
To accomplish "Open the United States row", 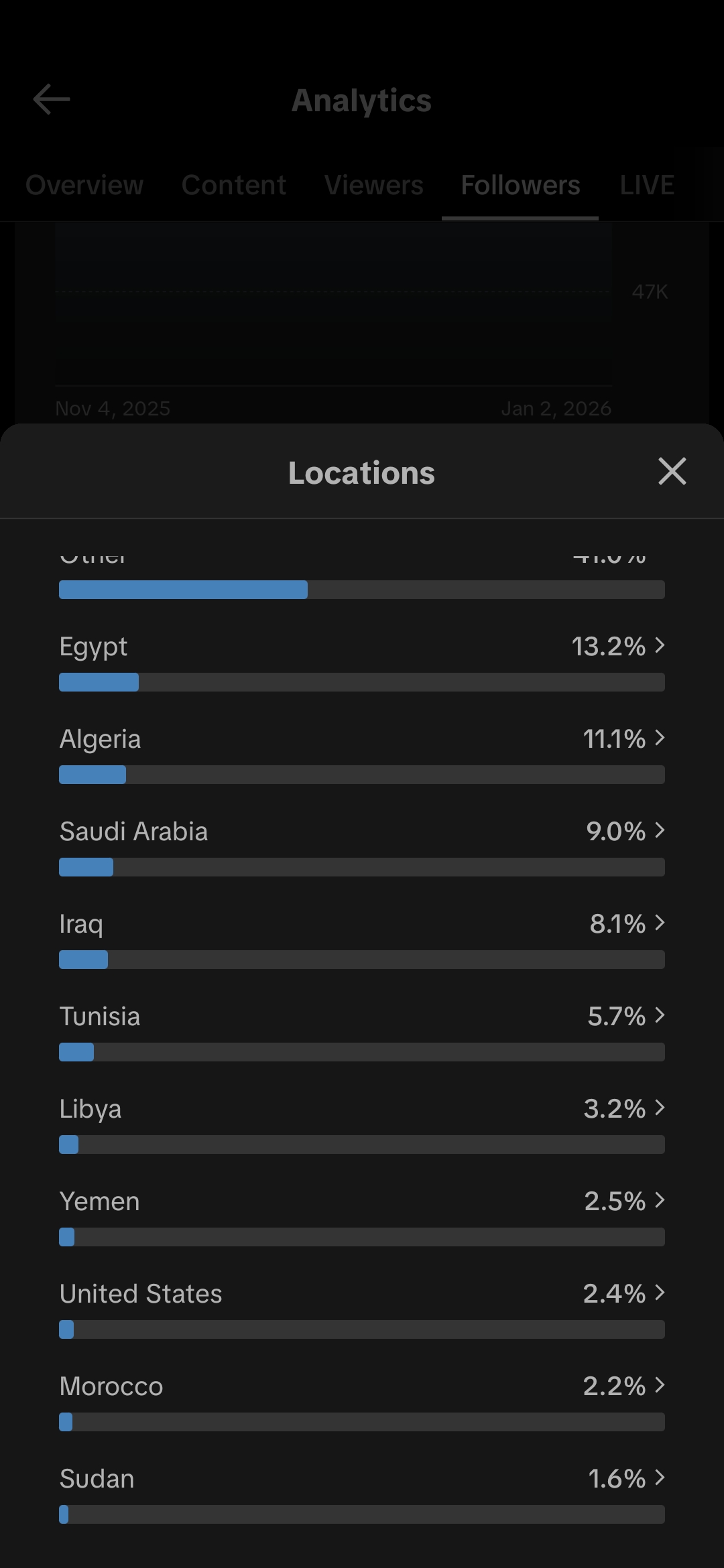I will (362, 1294).
